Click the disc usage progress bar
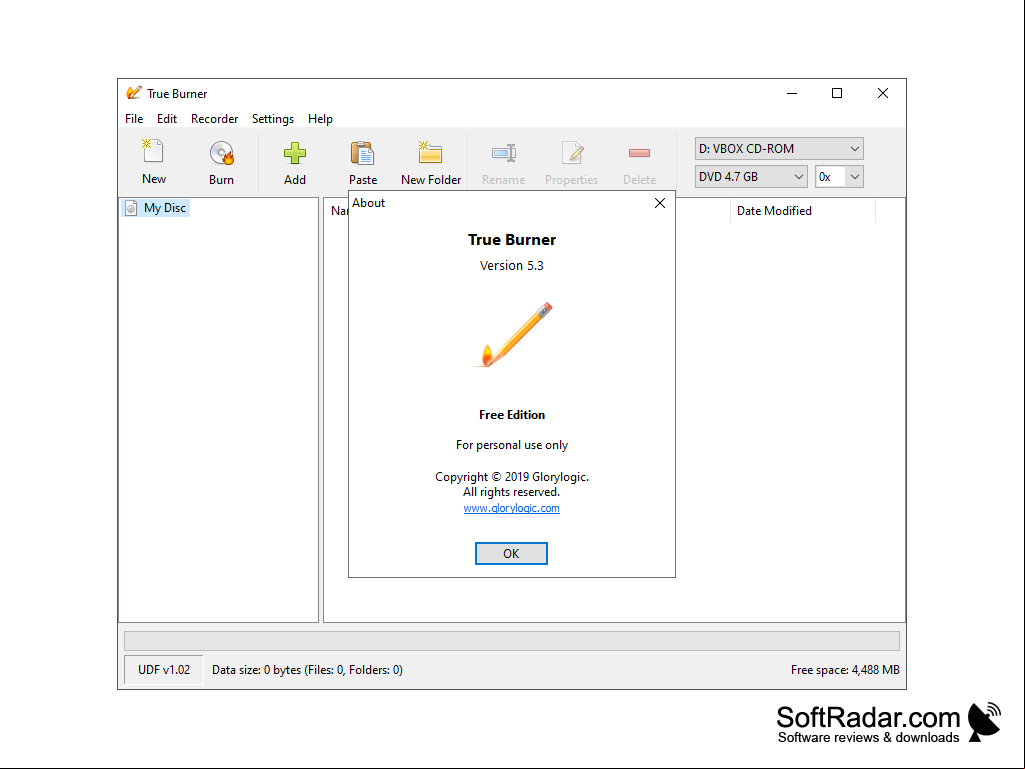1025x769 pixels. click(512, 641)
